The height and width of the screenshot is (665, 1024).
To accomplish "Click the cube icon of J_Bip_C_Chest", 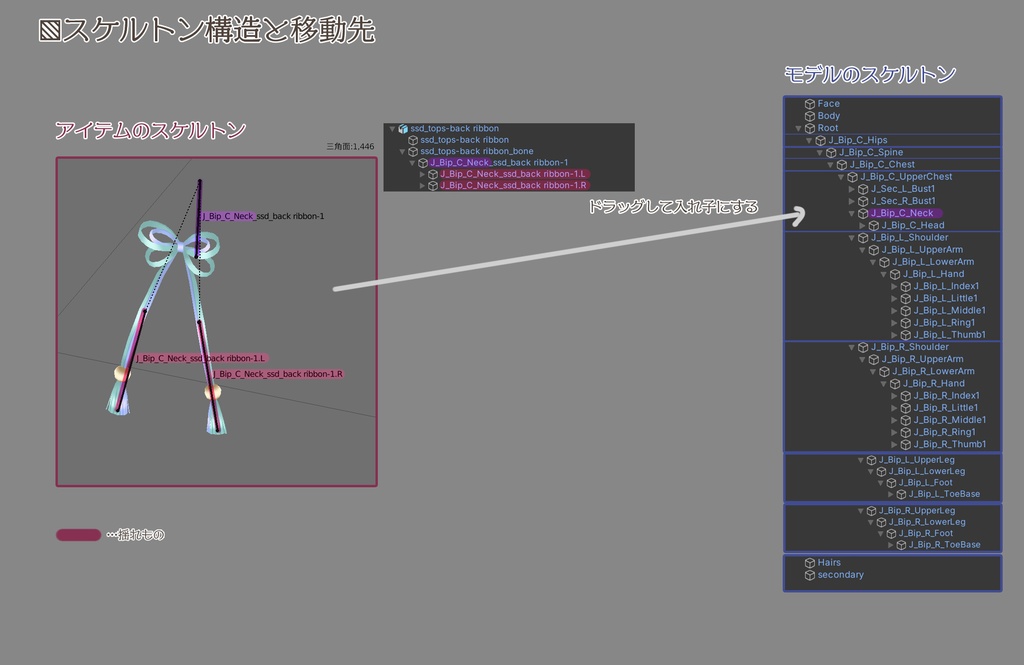I will pyautogui.click(x=842, y=165).
